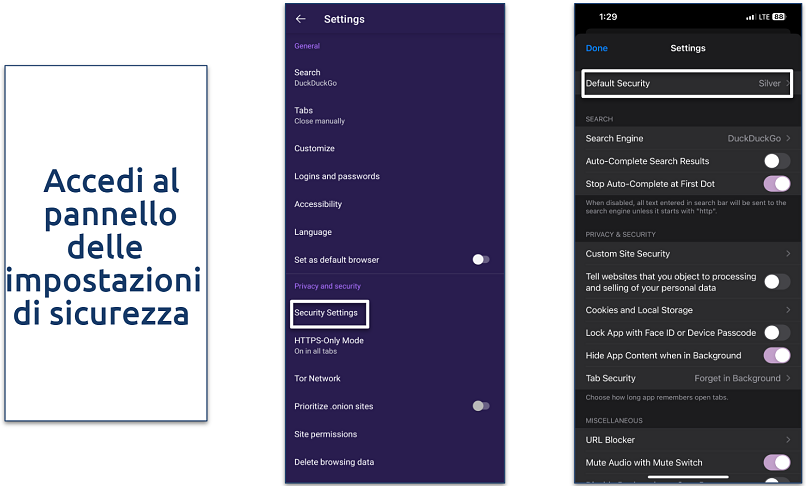This screenshot has height=486, width=806.
Task: Select Logins and passwords item
Action: [x=337, y=176]
